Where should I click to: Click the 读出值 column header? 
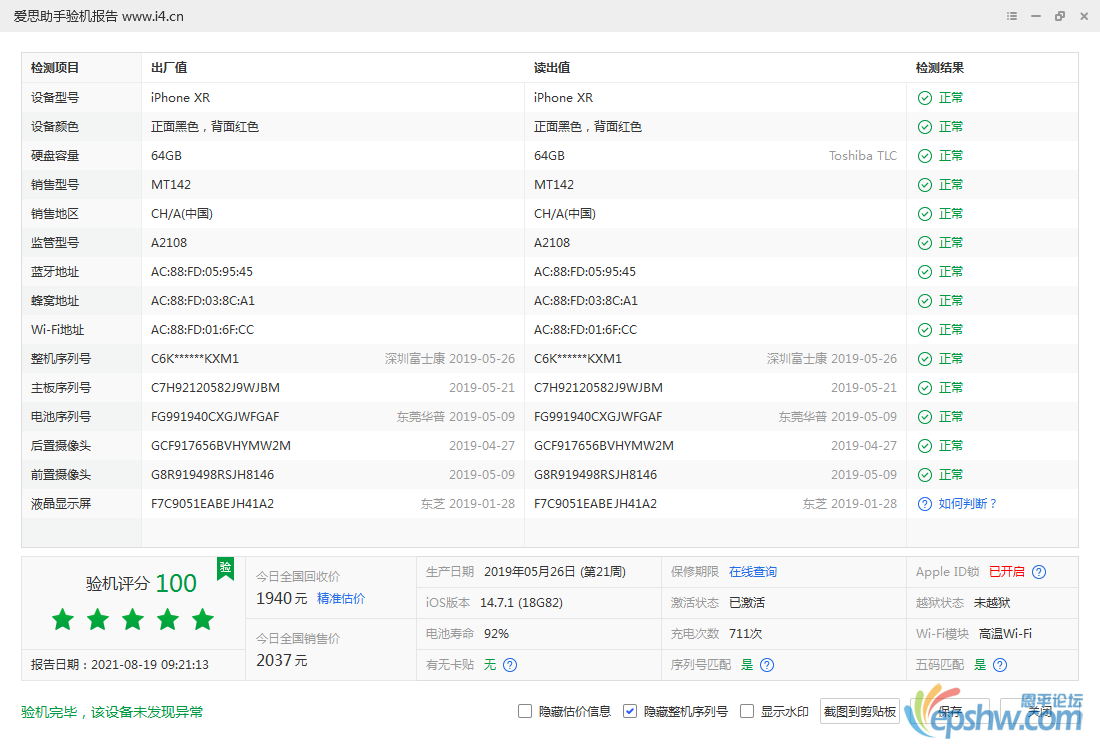pyautogui.click(x=552, y=68)
